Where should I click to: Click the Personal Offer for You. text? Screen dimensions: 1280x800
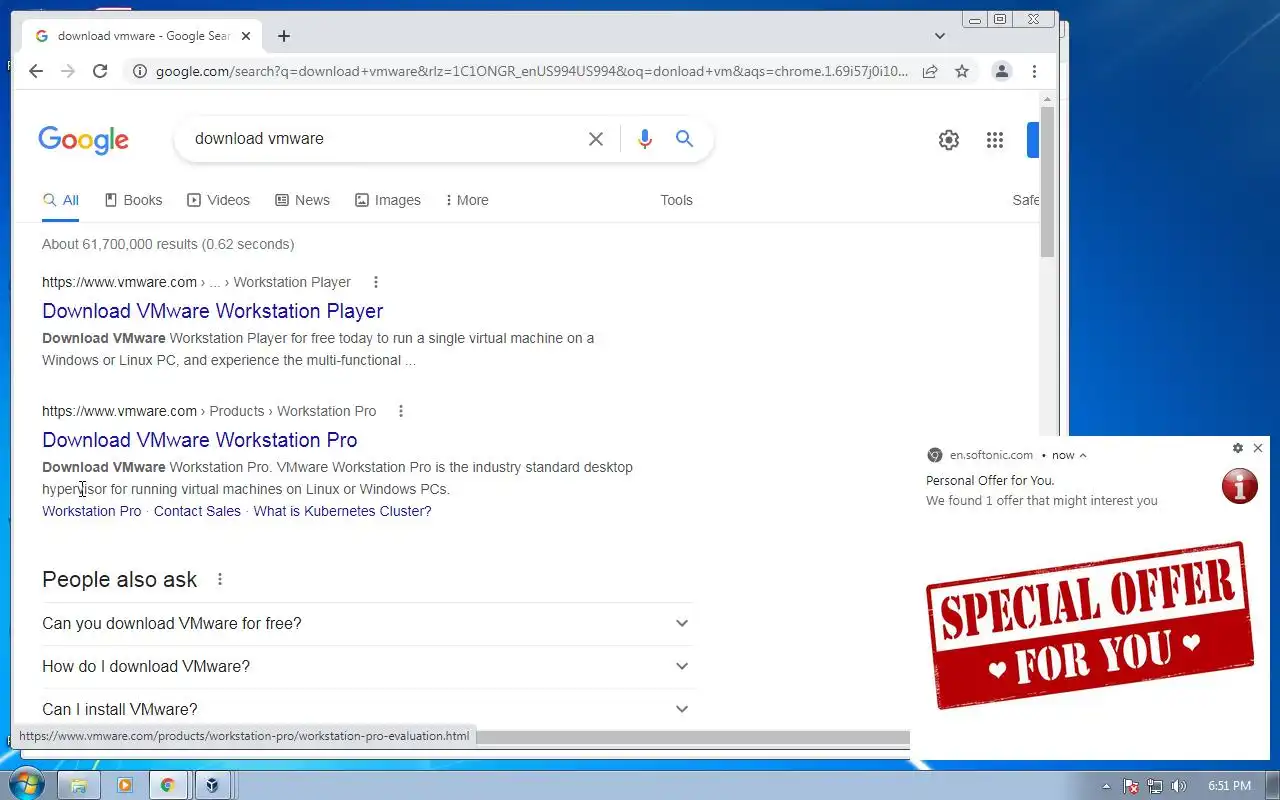[990, 480]
